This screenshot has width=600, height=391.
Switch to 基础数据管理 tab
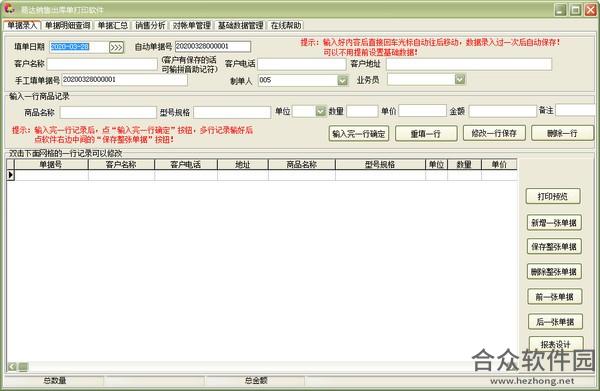[240, 26]
